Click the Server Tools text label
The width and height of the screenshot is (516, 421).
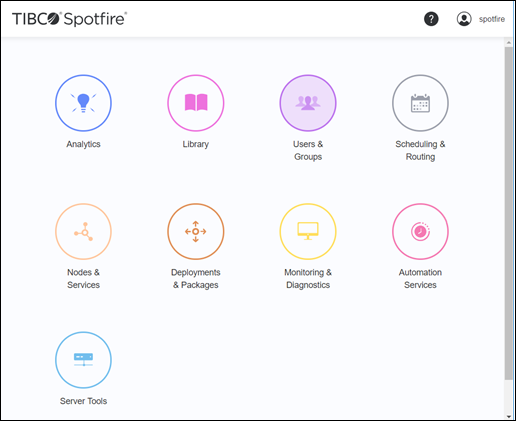tap(83, 401)
